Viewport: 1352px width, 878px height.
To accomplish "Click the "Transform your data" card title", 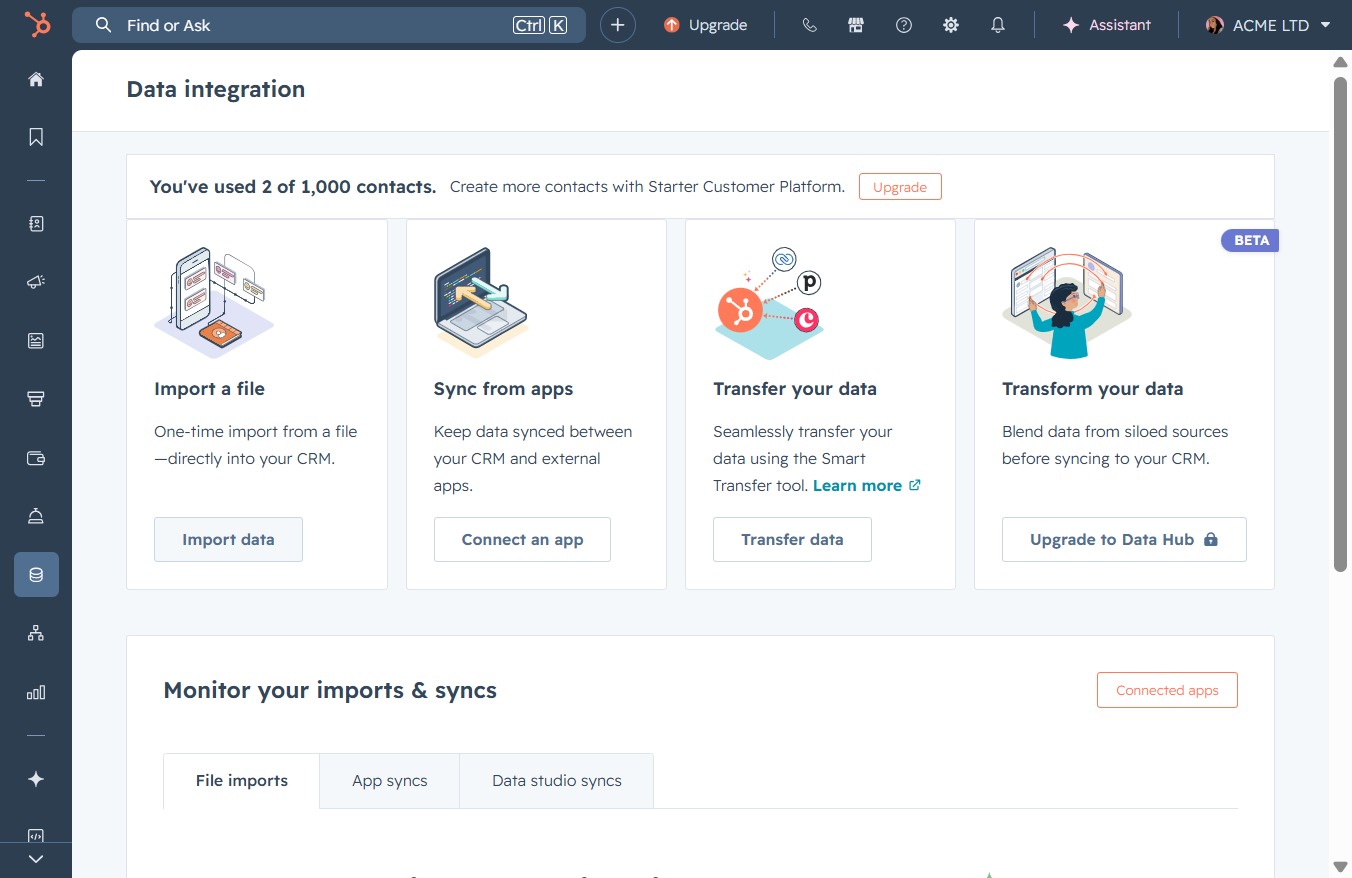I will 1092,389.
